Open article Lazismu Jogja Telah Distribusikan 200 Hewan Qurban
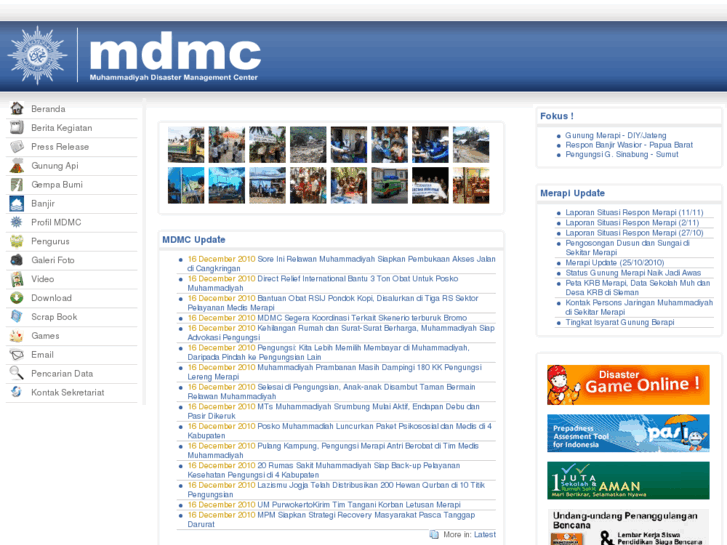This screenshot has width=727, height=545. tap(336, 490)
